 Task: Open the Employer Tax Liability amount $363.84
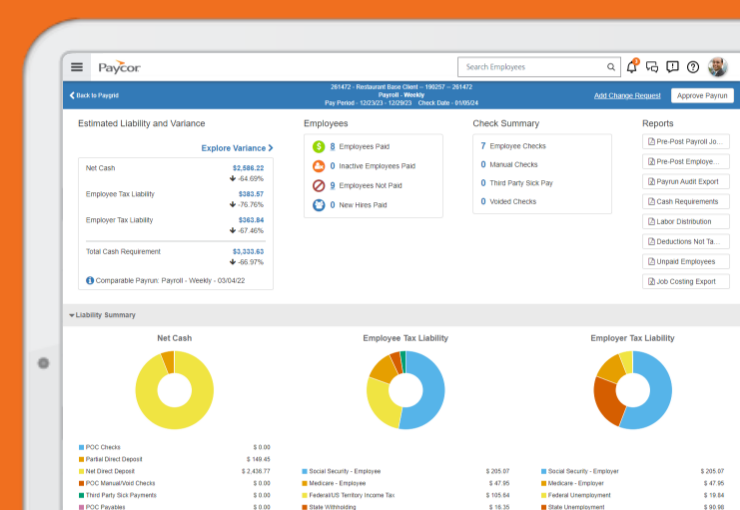tap(251, 220)
